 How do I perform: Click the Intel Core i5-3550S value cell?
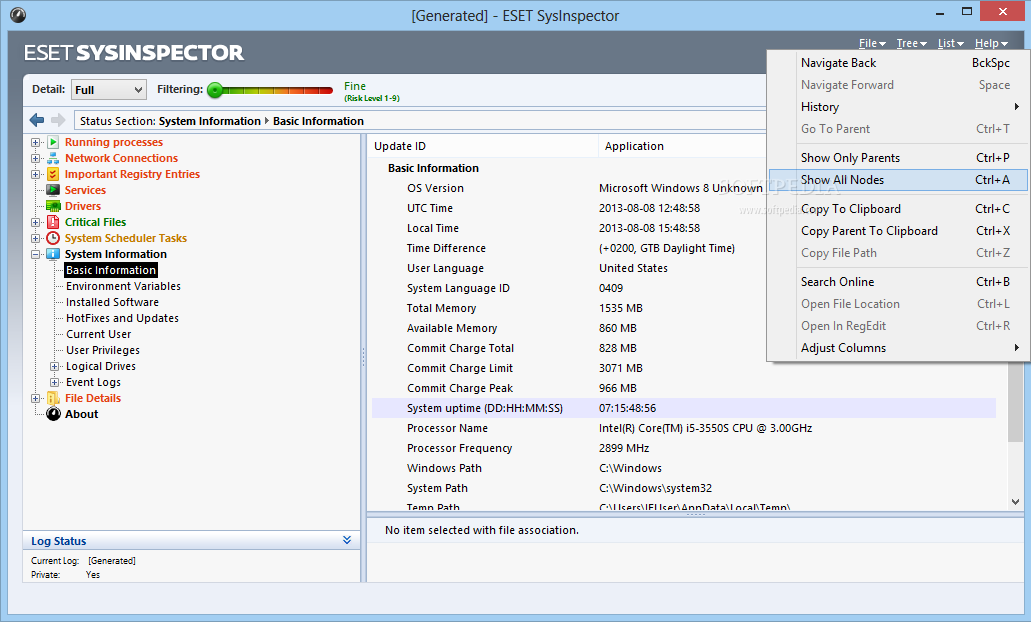[706, 428]
